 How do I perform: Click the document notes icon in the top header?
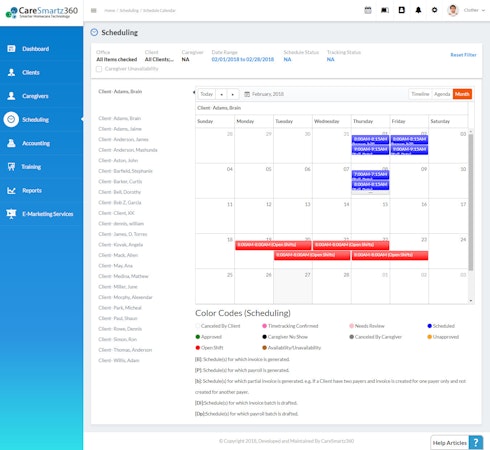click(402, 10)
